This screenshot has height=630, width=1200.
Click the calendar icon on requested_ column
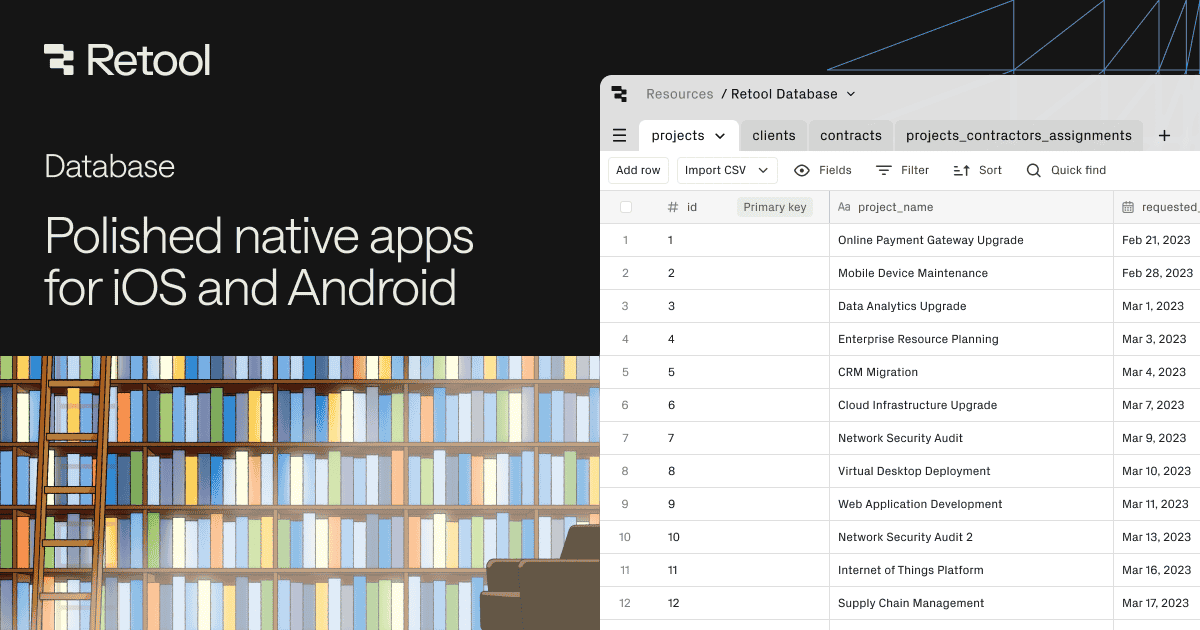point(1126,206)
